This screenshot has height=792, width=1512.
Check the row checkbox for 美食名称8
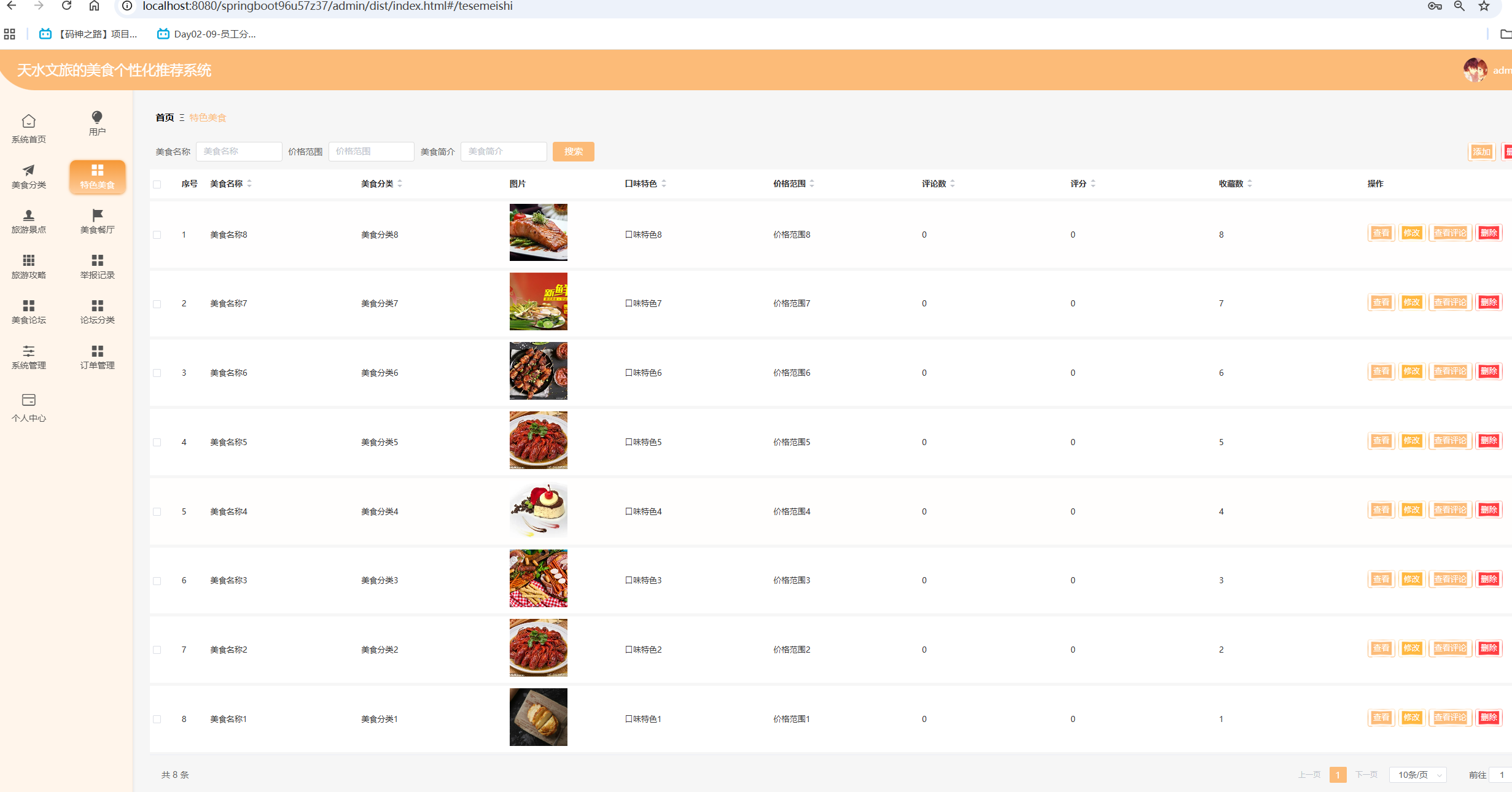point(157,235)
